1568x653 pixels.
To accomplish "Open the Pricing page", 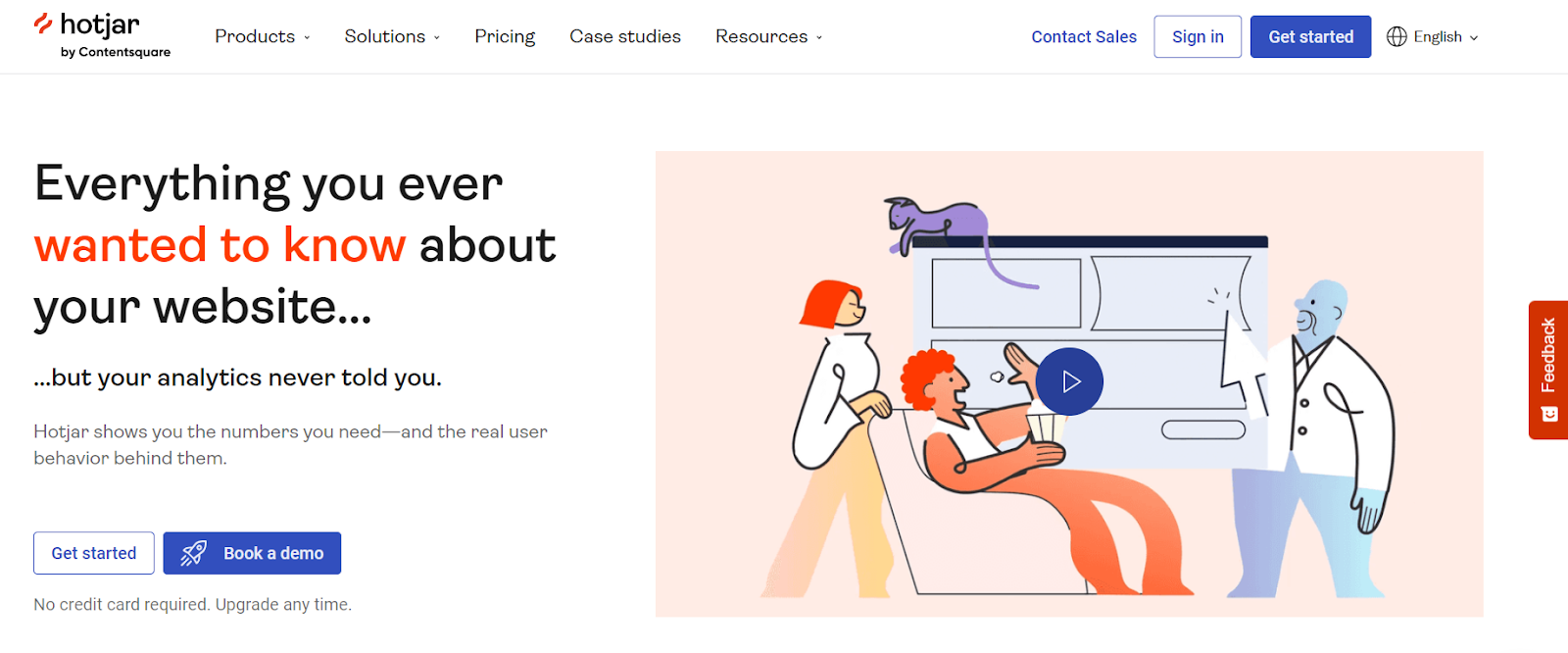I will [505, 36].
